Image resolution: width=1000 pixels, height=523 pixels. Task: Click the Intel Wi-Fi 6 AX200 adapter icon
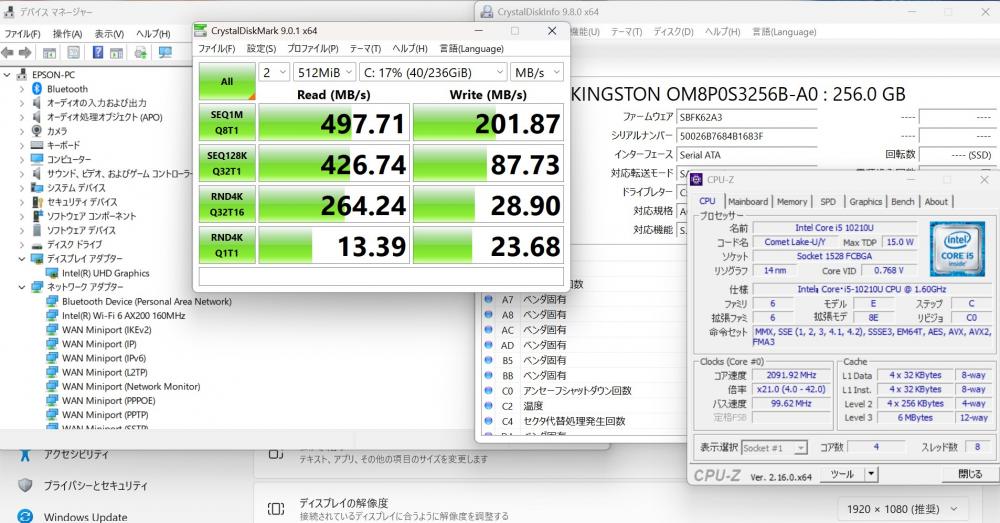coord(52,315)
